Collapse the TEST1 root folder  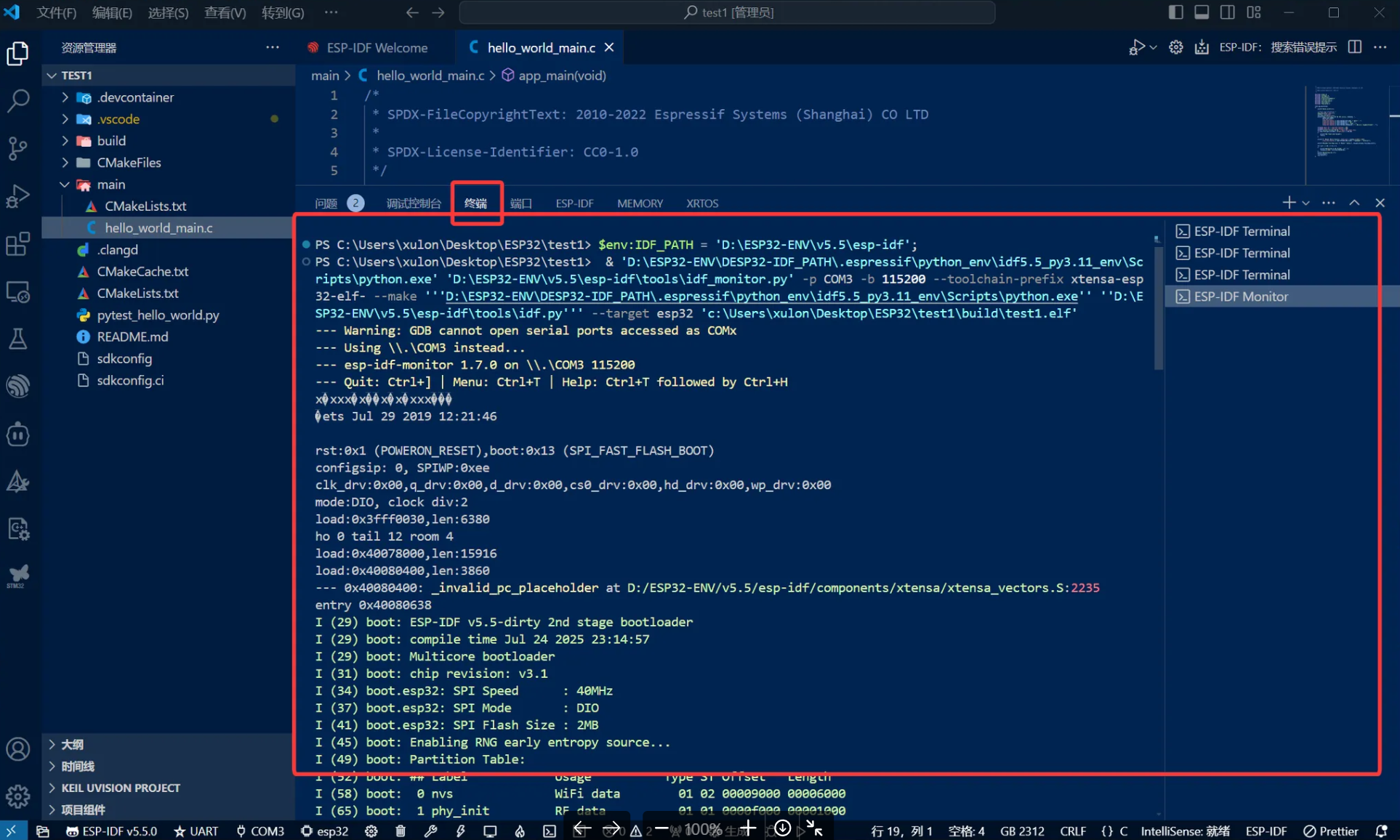pos(52,75)
